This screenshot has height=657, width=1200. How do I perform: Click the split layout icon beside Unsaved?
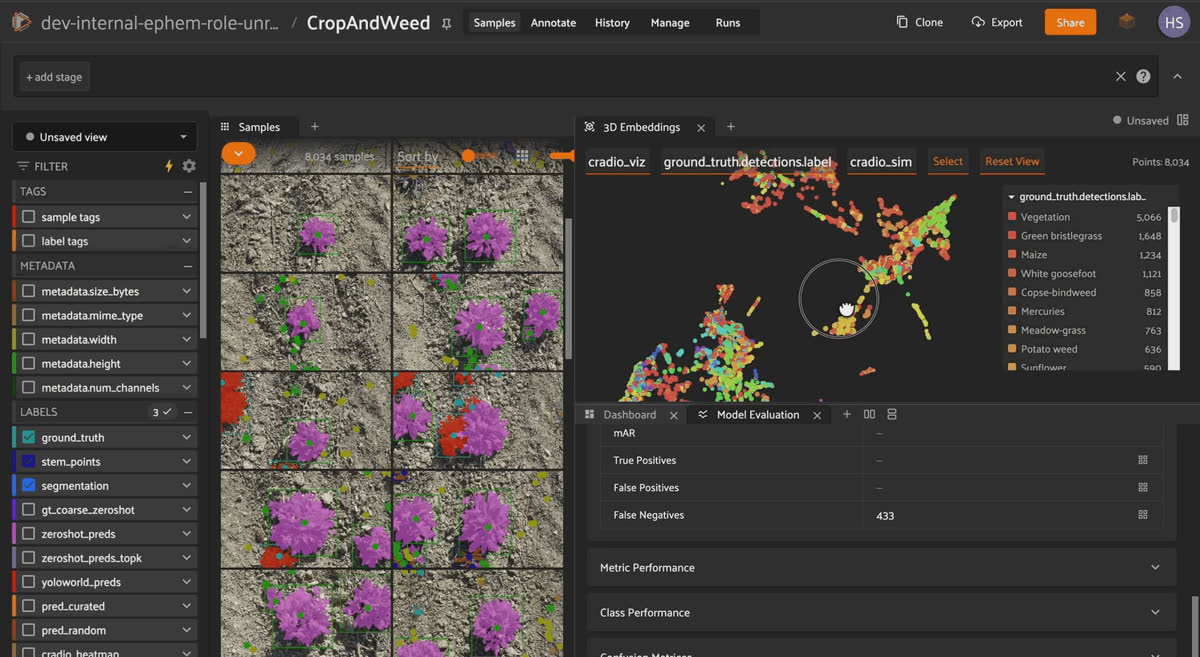tap(1183, 120)
